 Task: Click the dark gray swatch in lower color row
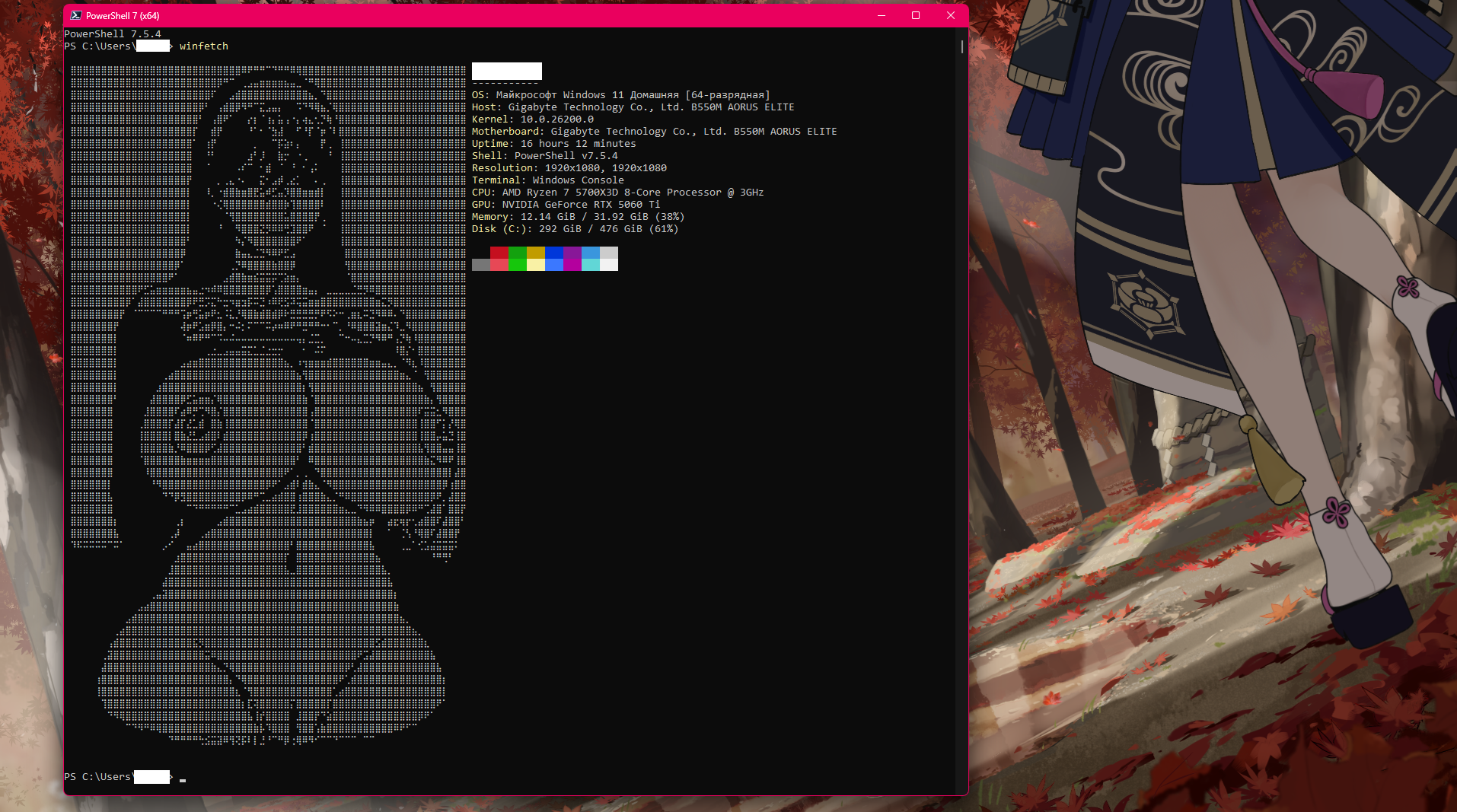pyautogui.click(x=481, y=265)
